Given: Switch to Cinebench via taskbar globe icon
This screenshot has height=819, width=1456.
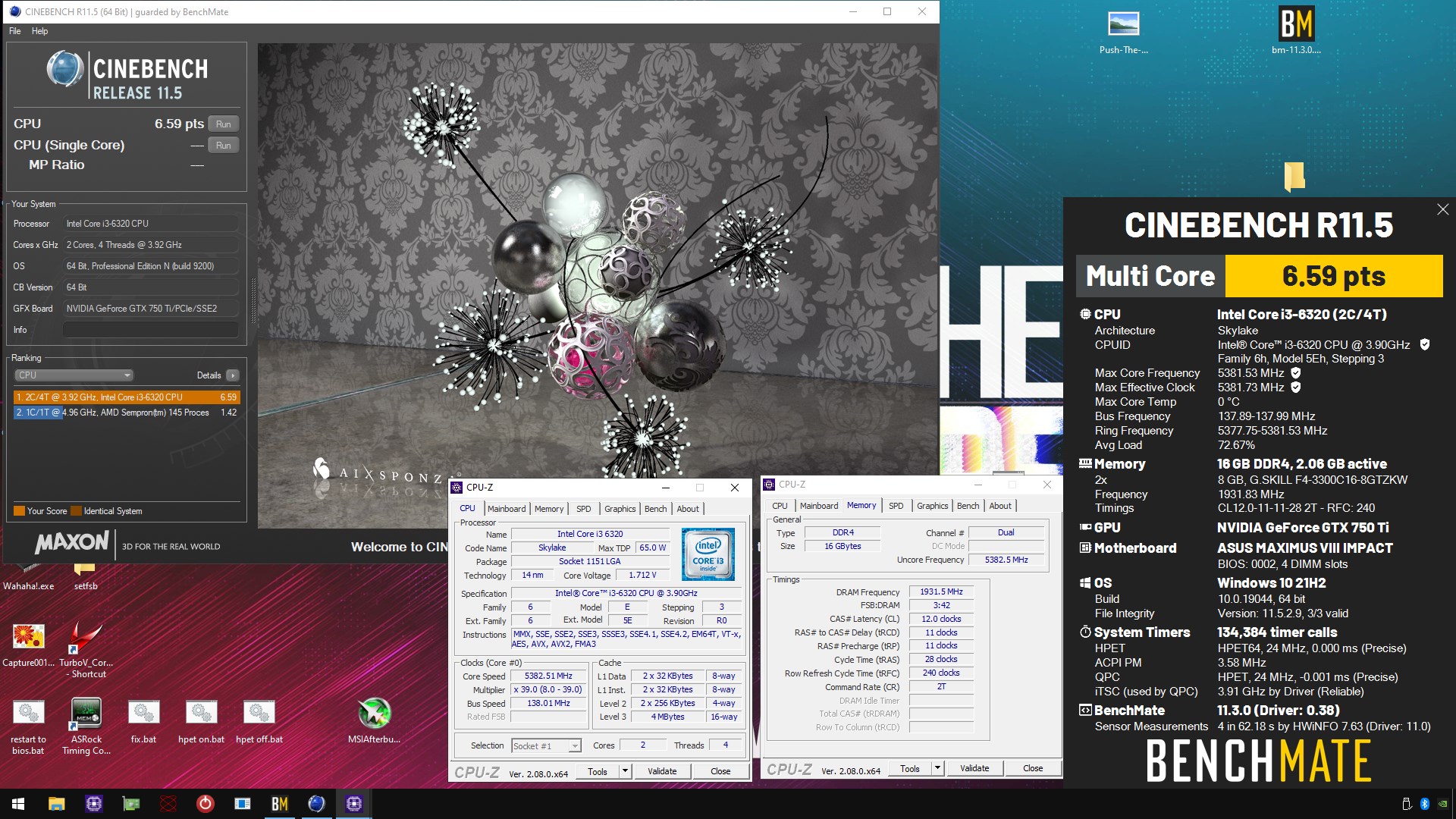Looking at the screenshot, I should tap(316, 804).
